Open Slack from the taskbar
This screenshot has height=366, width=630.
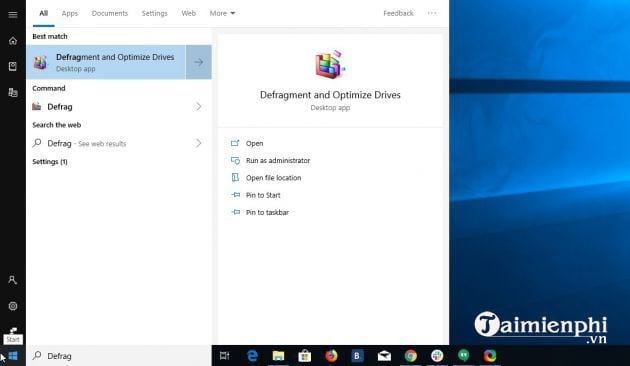tap(437, 356)
